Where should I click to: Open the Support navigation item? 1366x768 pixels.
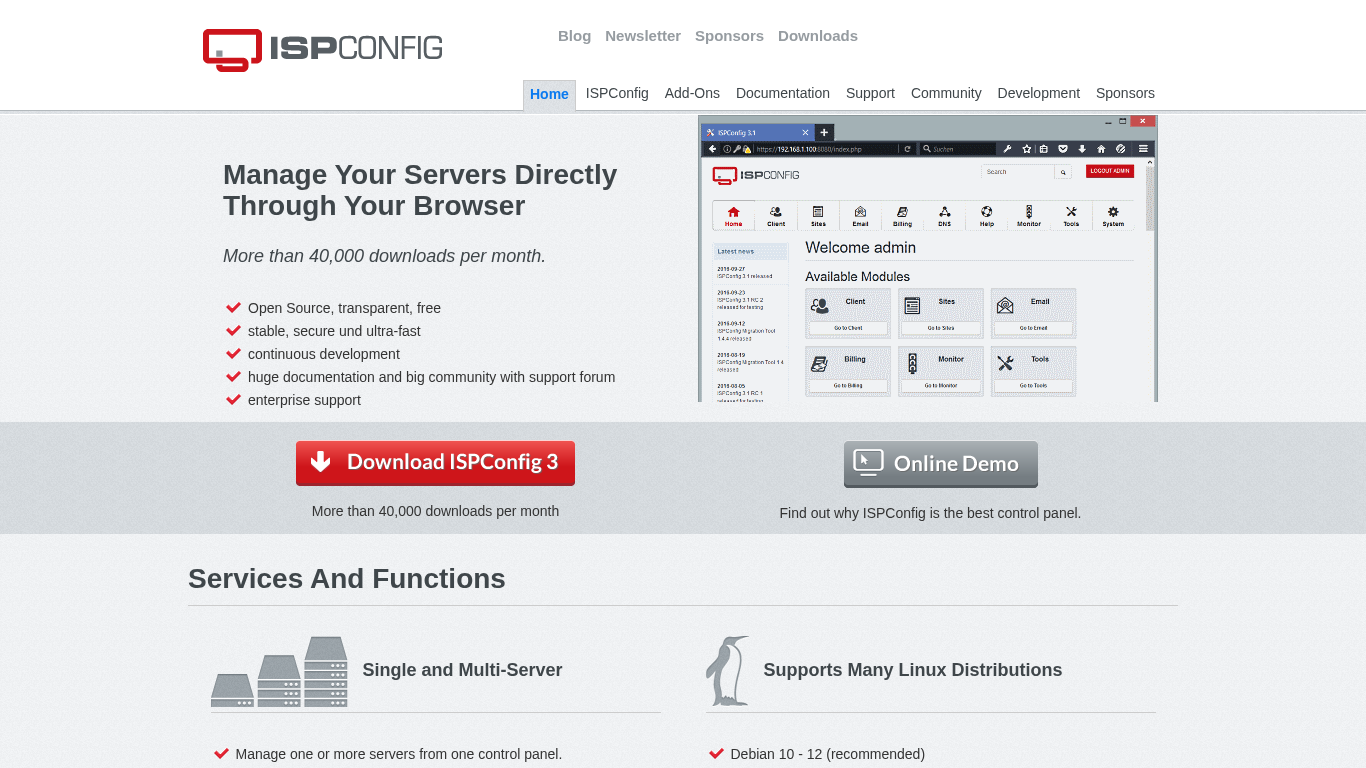(x=870, y=93)
